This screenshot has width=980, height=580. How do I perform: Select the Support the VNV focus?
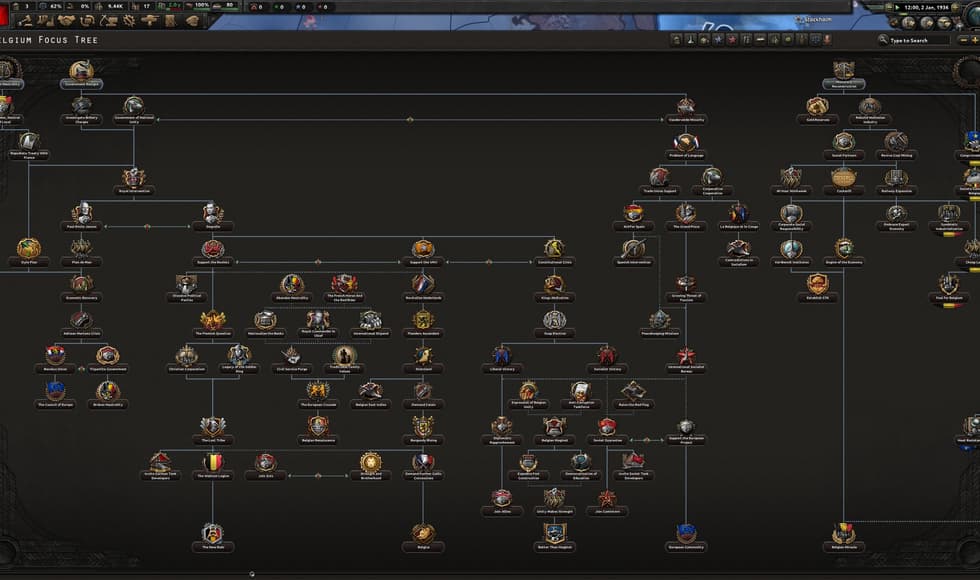click(423, 252)
